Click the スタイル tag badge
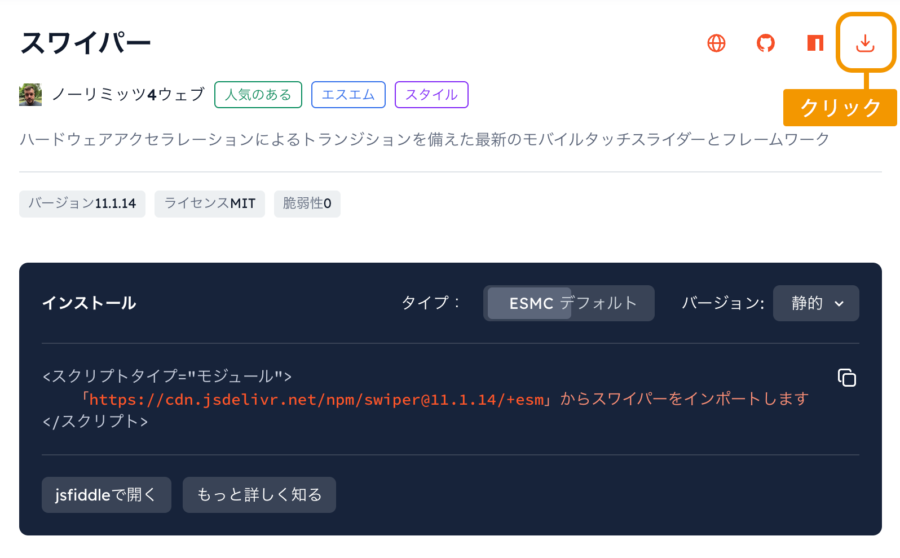Screen dimensions: 900x558 click(432, 95)
